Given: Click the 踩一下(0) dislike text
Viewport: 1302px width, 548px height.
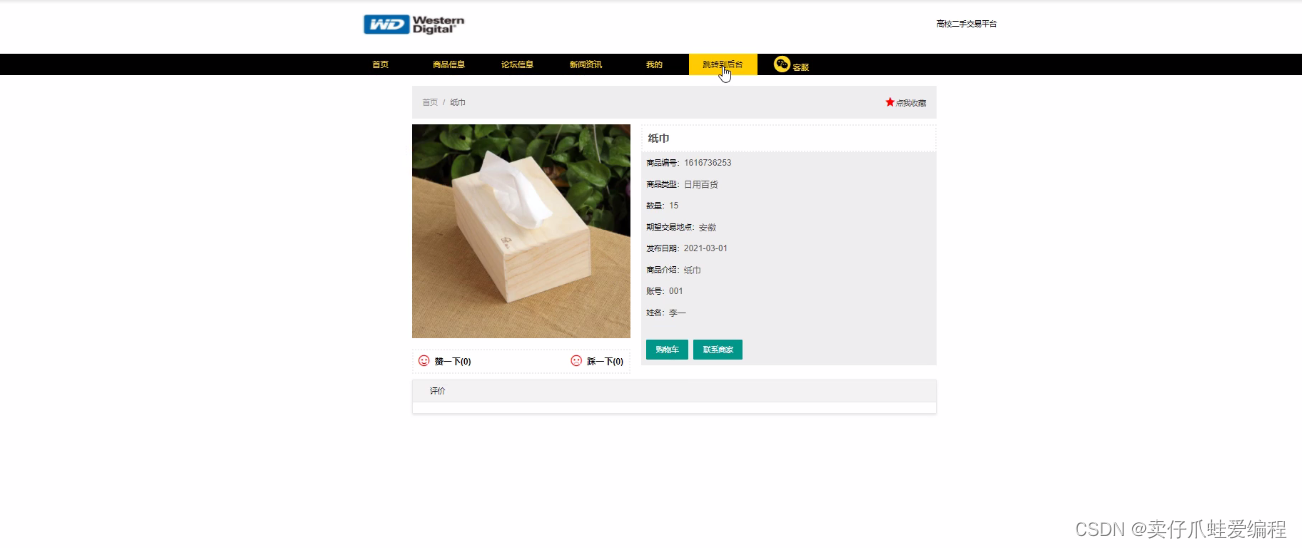Looking at the screenshot, I should click(x=605, y=362).
